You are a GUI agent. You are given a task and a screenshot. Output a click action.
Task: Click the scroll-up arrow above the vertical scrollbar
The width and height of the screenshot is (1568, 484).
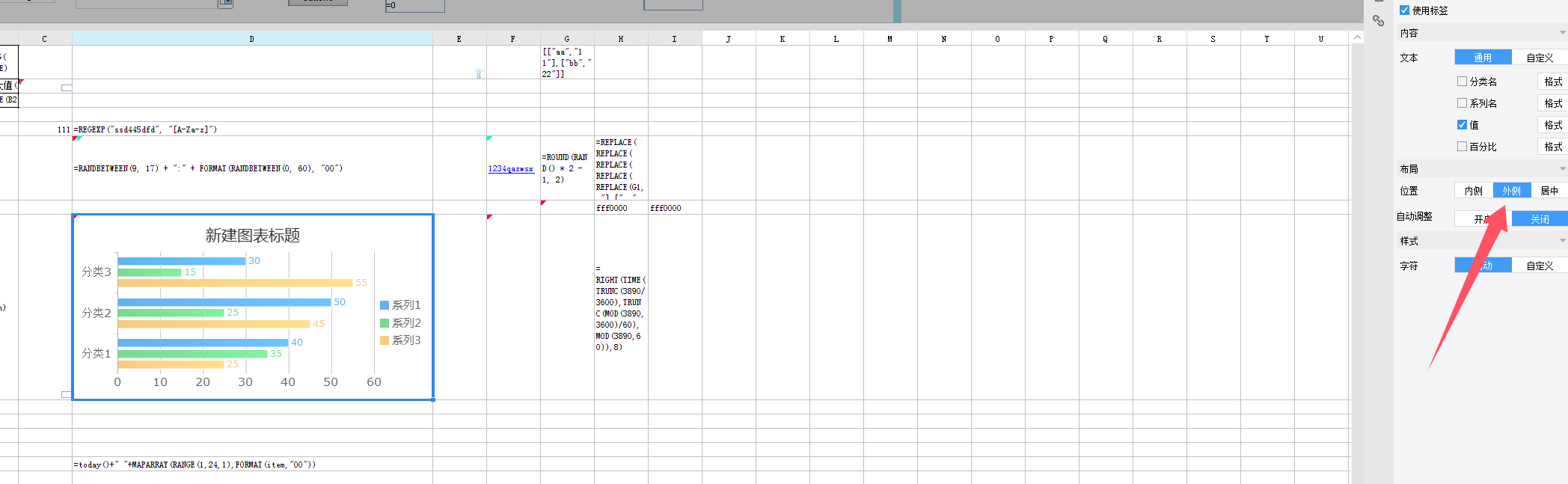tap(1357, 38)
